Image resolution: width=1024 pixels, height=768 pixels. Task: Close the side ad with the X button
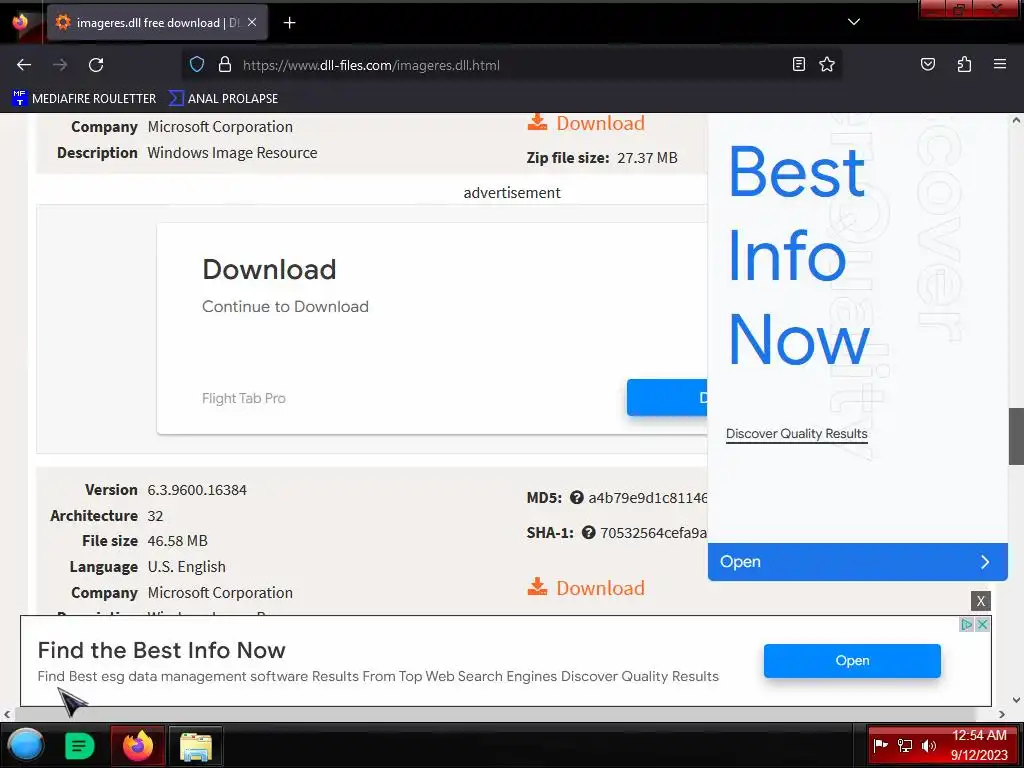980,601
